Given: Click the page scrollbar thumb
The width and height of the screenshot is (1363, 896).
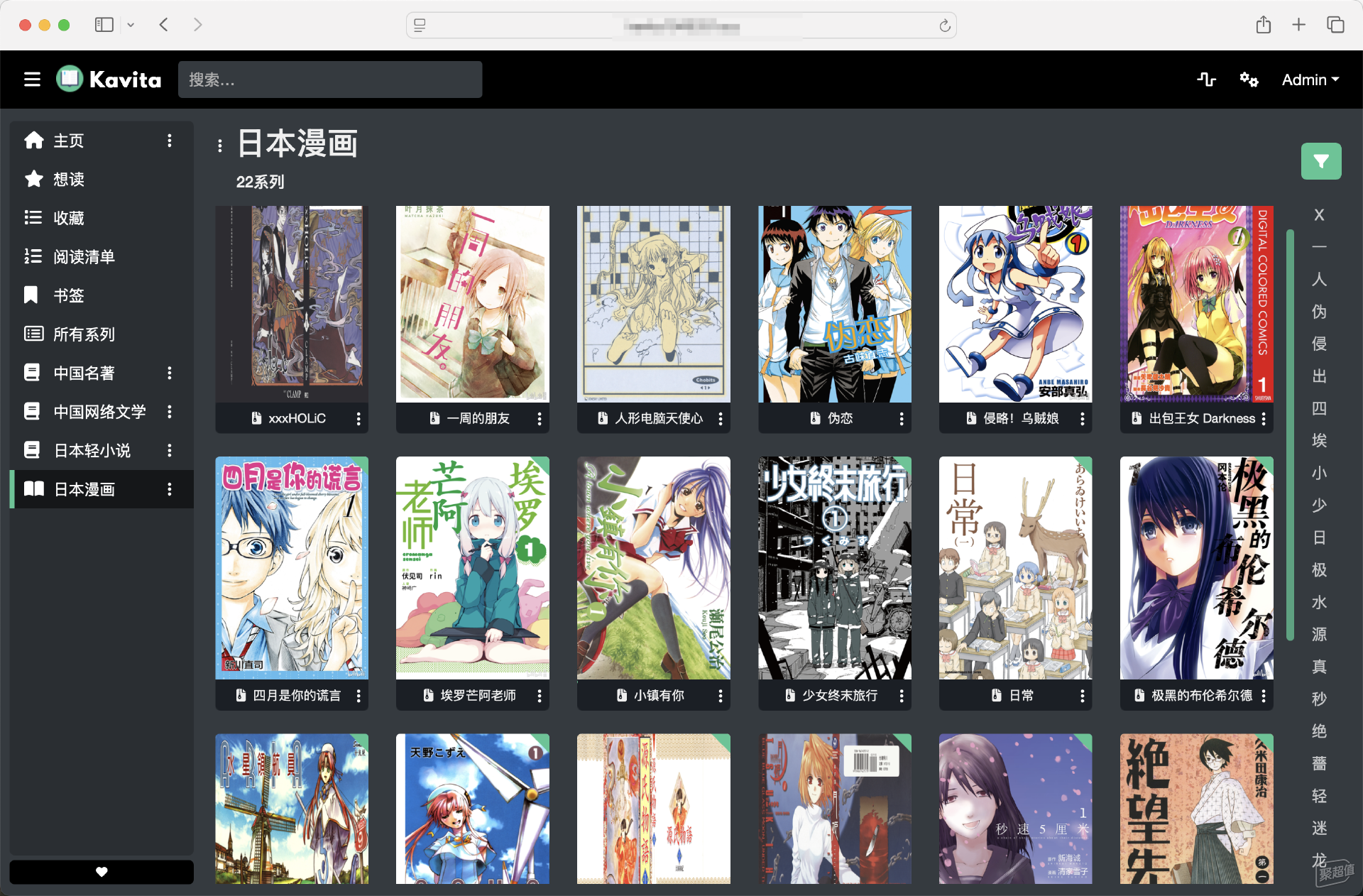Looking at the screenshot, I should coord(1290,435).
